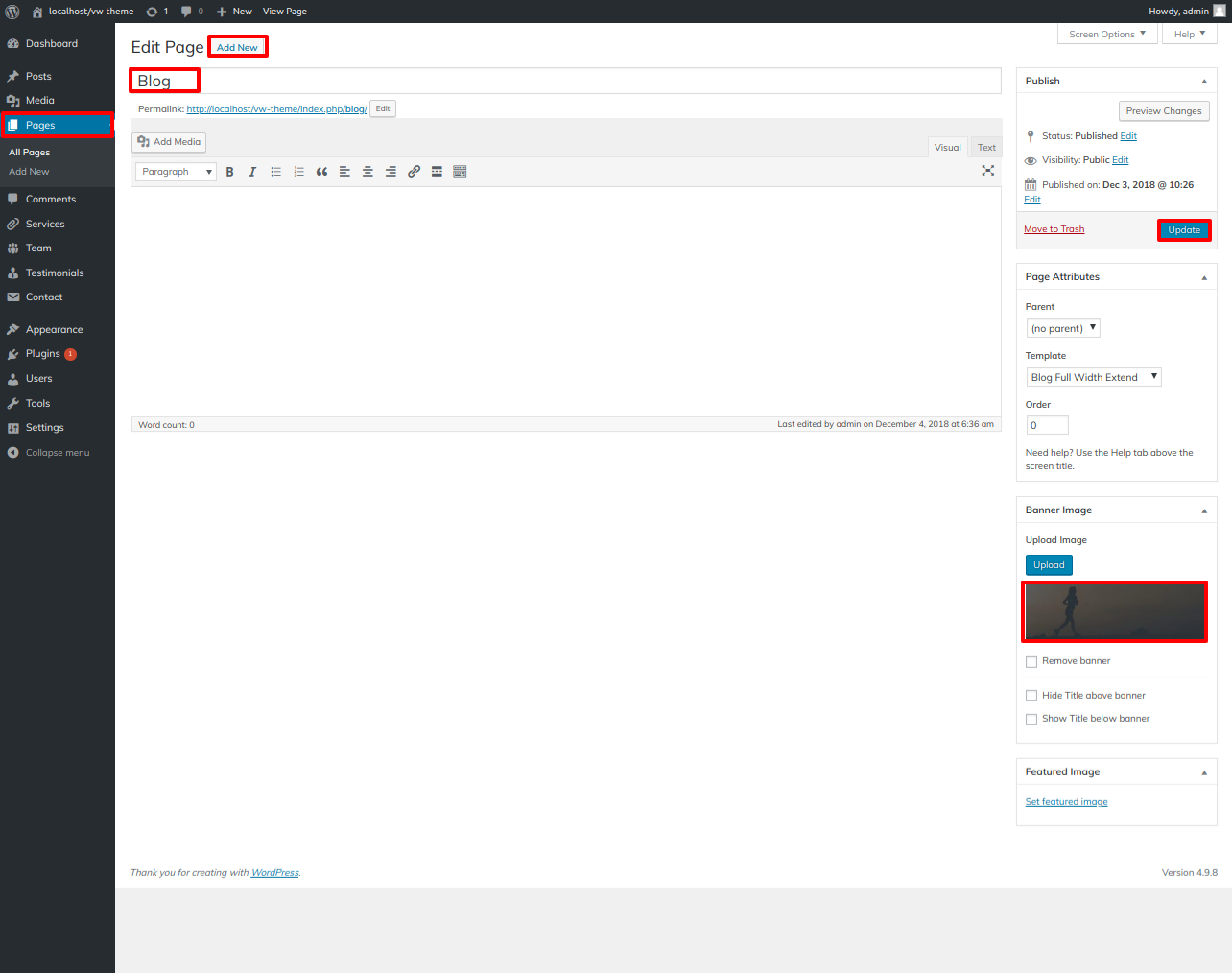Click the Update button
Image resolution: width=1232 pixels, height=973 pixels.
click(x=1184, y=230)
